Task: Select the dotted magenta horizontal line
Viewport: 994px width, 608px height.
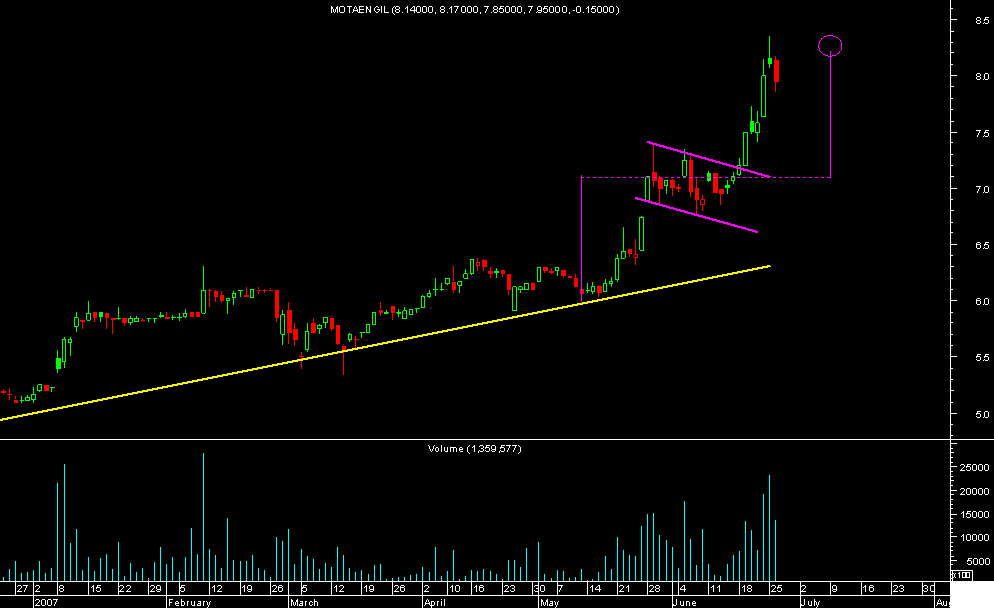Action: pyautogui.click(x=706, y=178)
